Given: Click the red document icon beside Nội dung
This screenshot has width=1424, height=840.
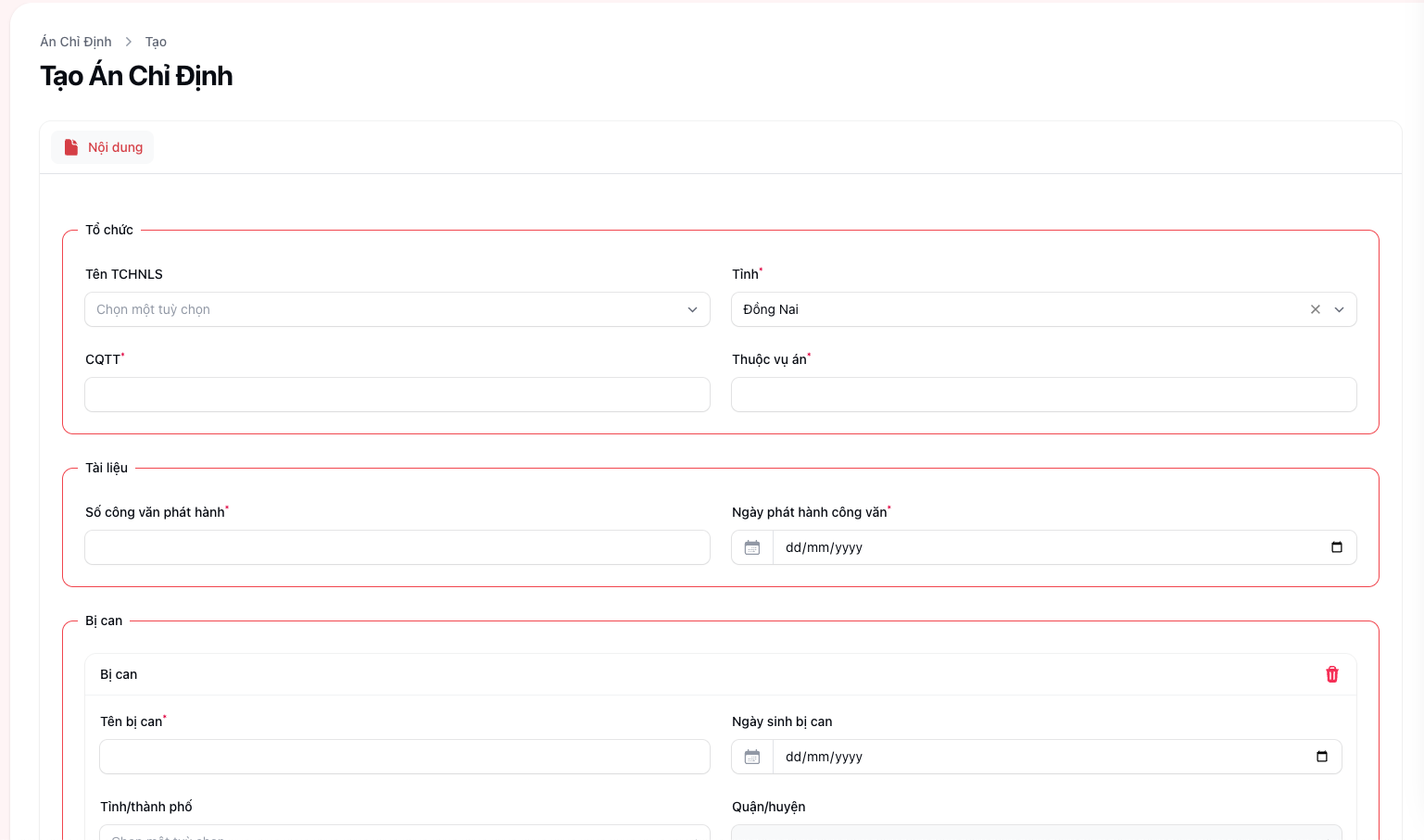Looking at the screenshot, I should [71, 147].
